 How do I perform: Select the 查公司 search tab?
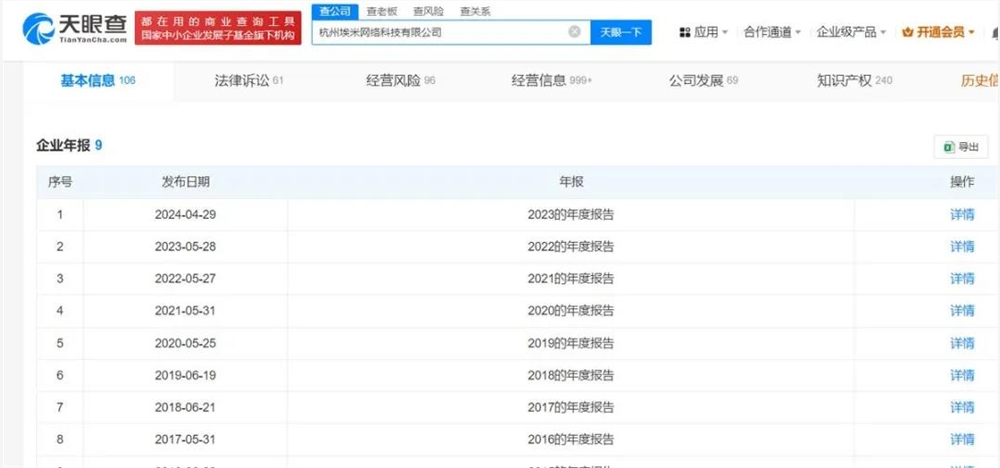335,11
